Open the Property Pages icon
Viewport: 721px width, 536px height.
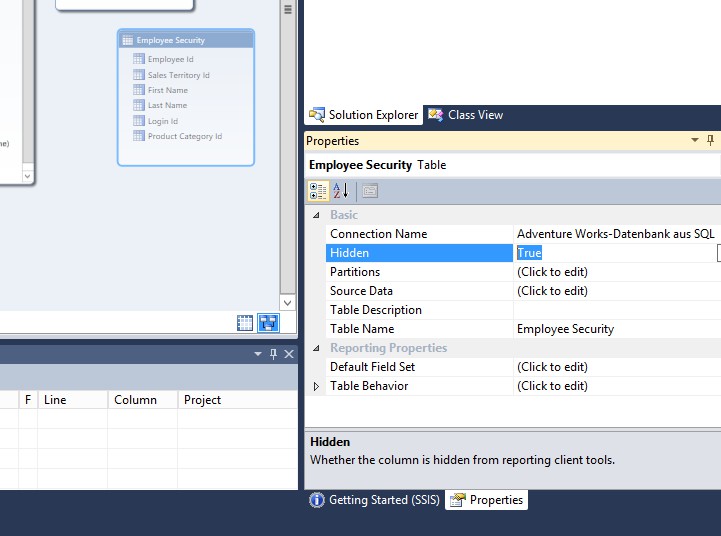(369, 191)
